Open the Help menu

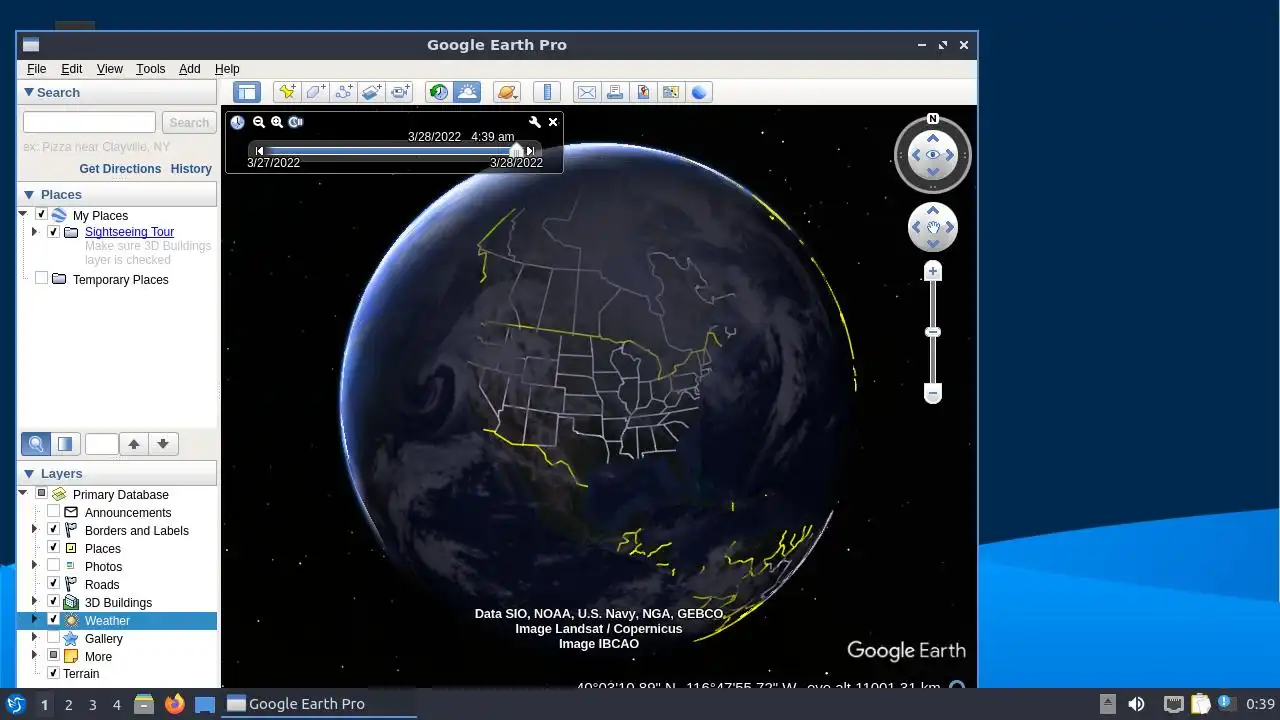pyautogui.click(x=227, y=69)
